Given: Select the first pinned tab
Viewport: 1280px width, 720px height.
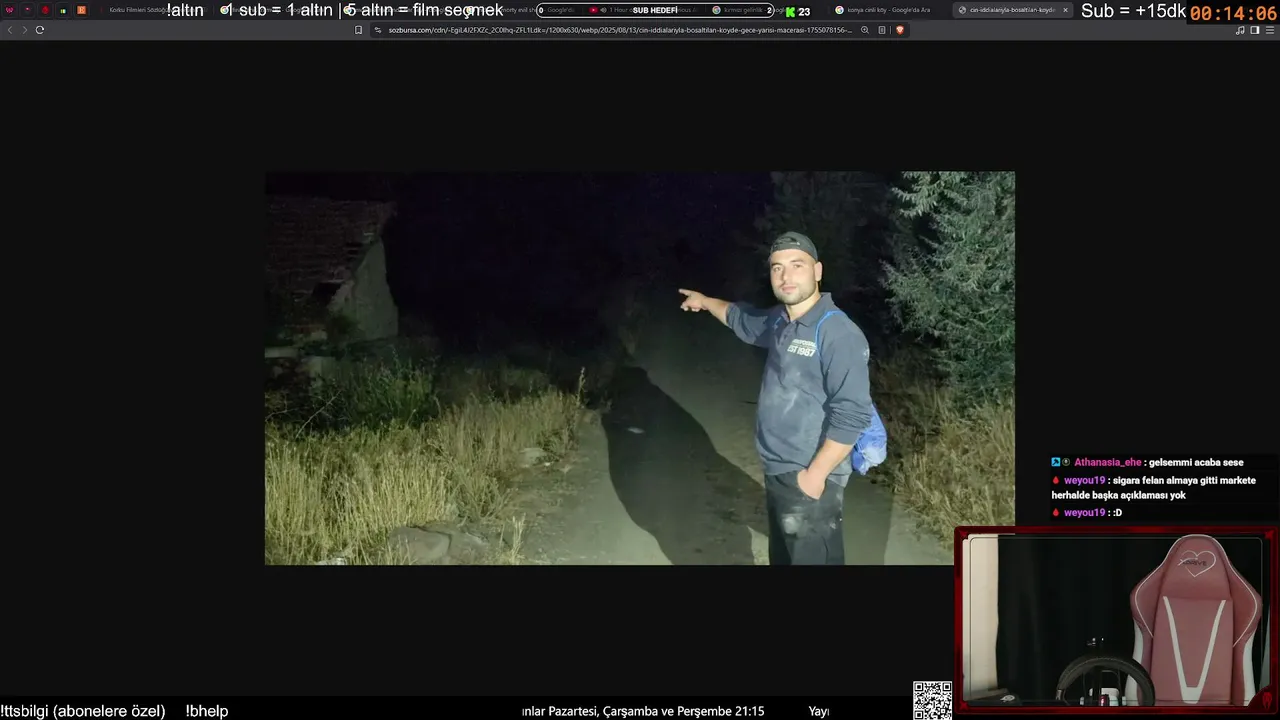Looking at the screenshot, I should click(10, 10).
